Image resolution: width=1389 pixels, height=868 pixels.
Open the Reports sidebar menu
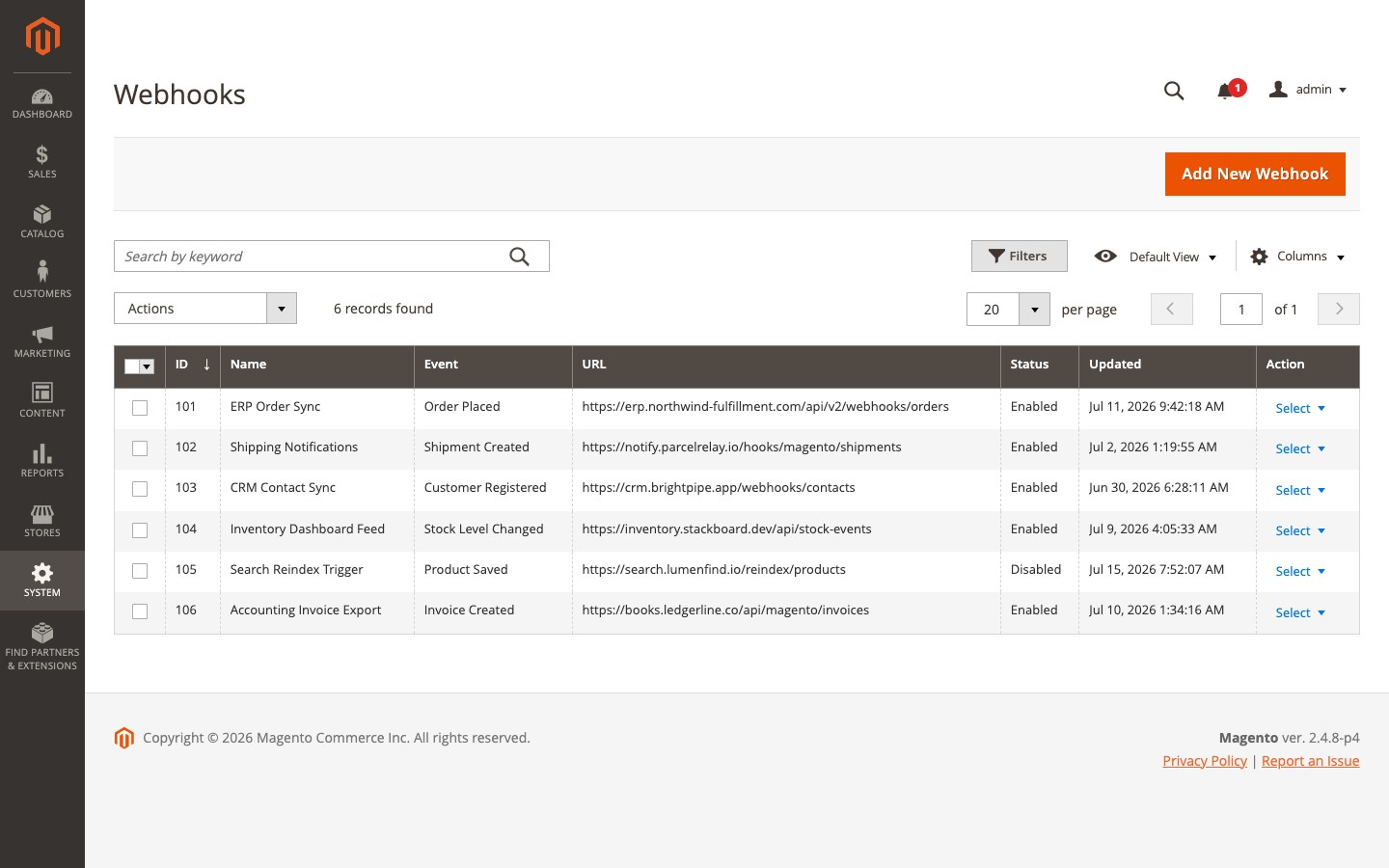pyautogui.click(x=42, y=460)
